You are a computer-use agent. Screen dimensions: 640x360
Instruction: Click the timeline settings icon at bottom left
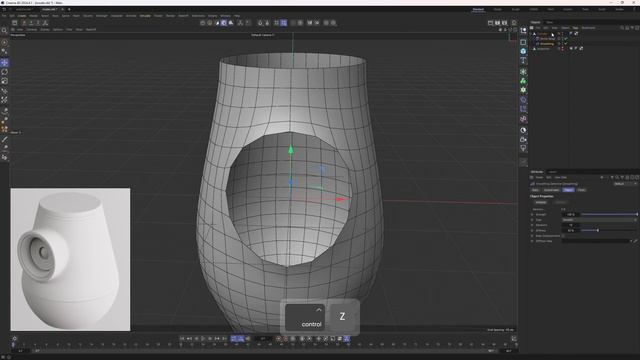(x=15, y=338)
